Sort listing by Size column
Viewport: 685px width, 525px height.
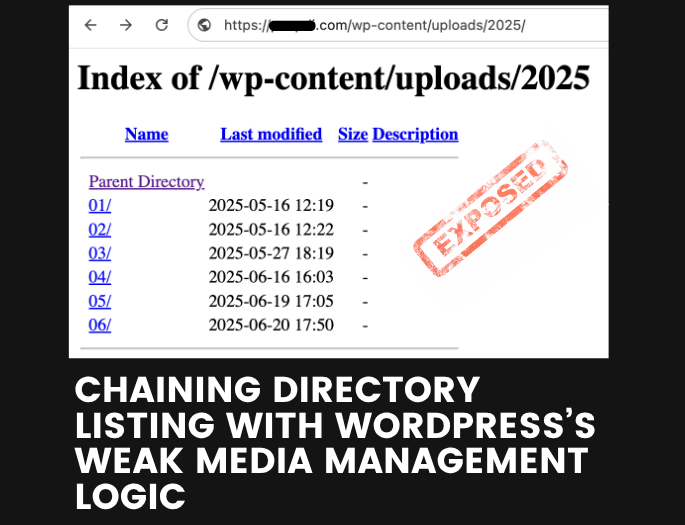tap(353, 134)
